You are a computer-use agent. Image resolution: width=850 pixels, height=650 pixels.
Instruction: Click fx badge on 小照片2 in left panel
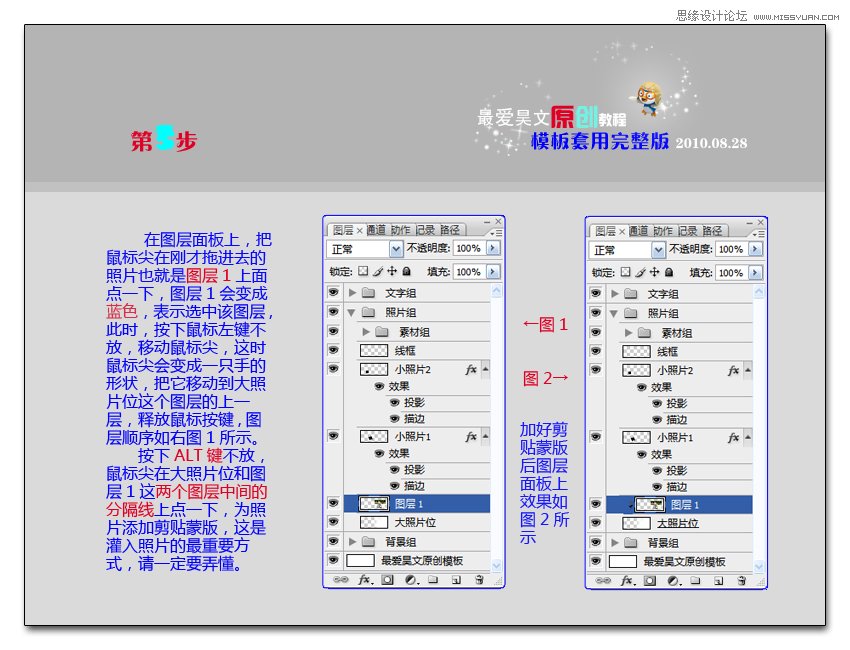tap(471, 369)
